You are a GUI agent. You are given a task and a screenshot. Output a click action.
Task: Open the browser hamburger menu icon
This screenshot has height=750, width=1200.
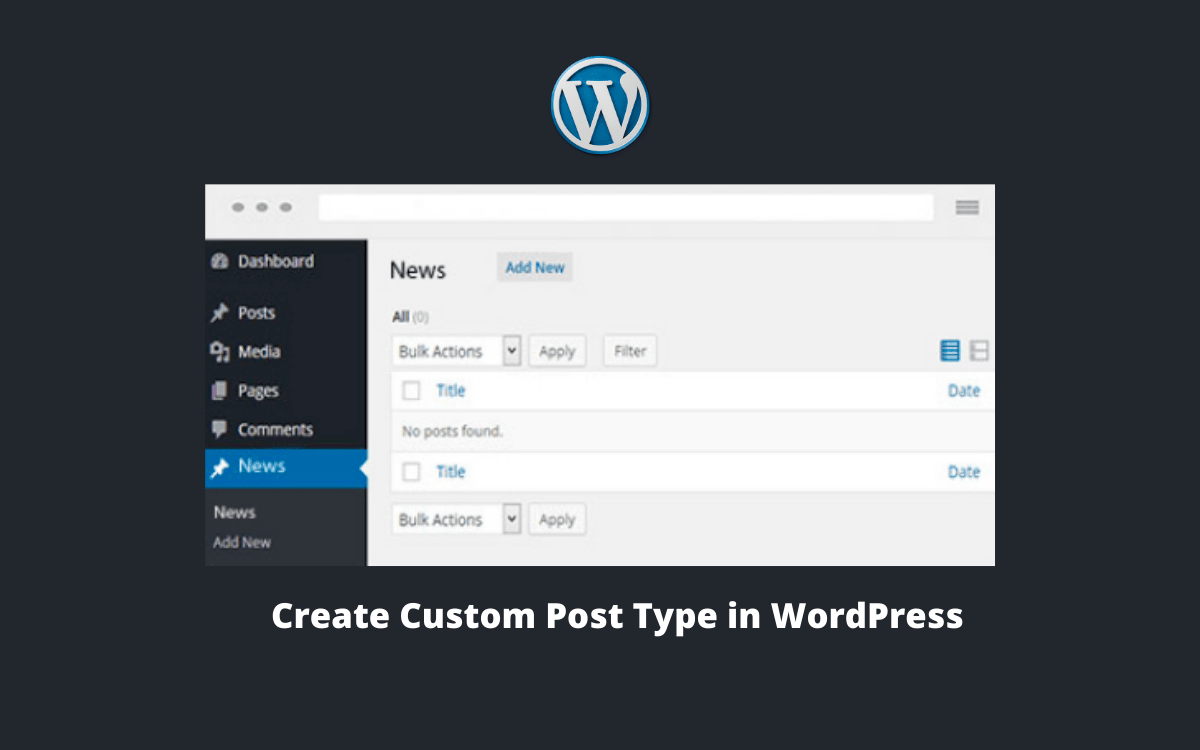tap(966, 207)
